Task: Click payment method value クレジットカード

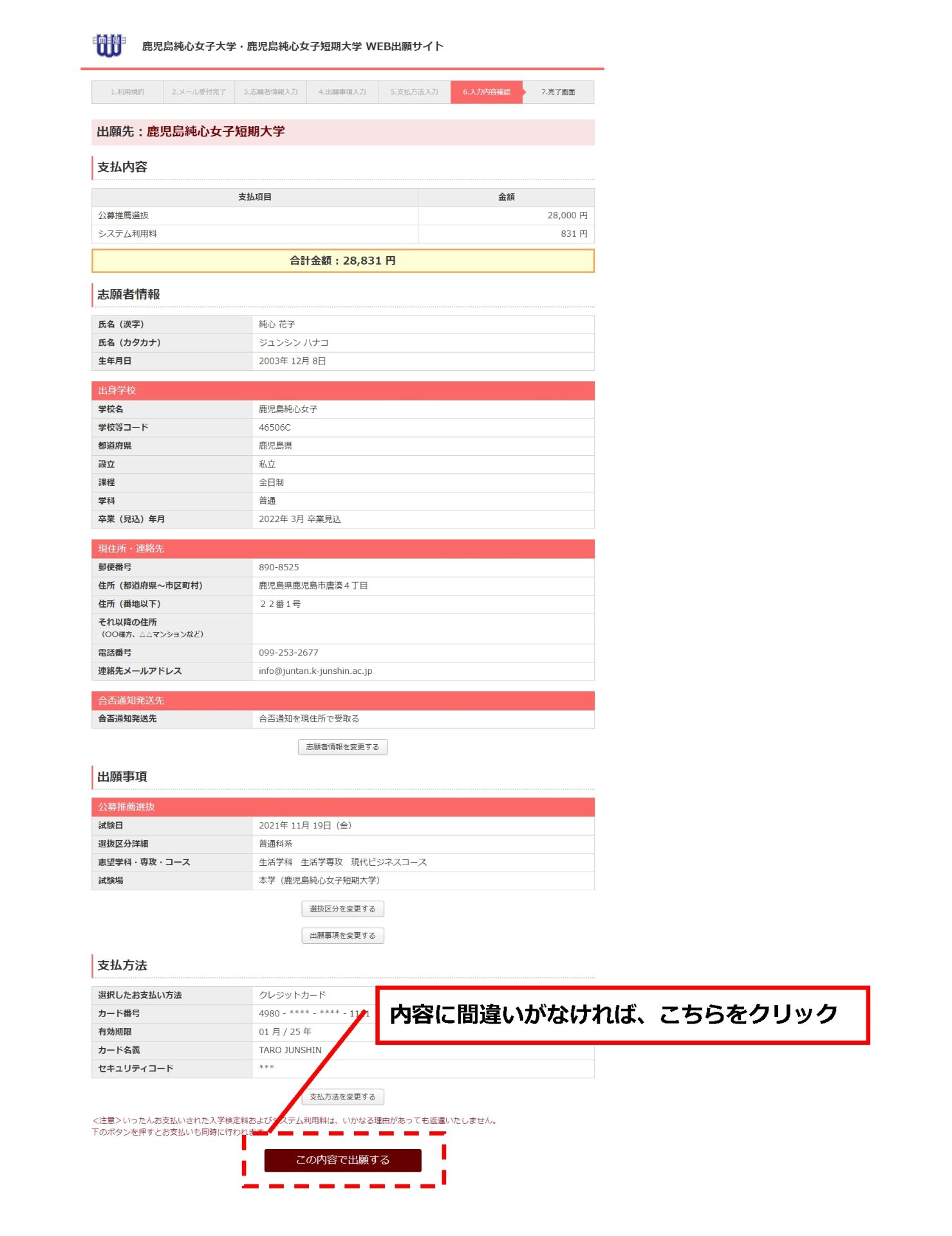Action: 292,995
